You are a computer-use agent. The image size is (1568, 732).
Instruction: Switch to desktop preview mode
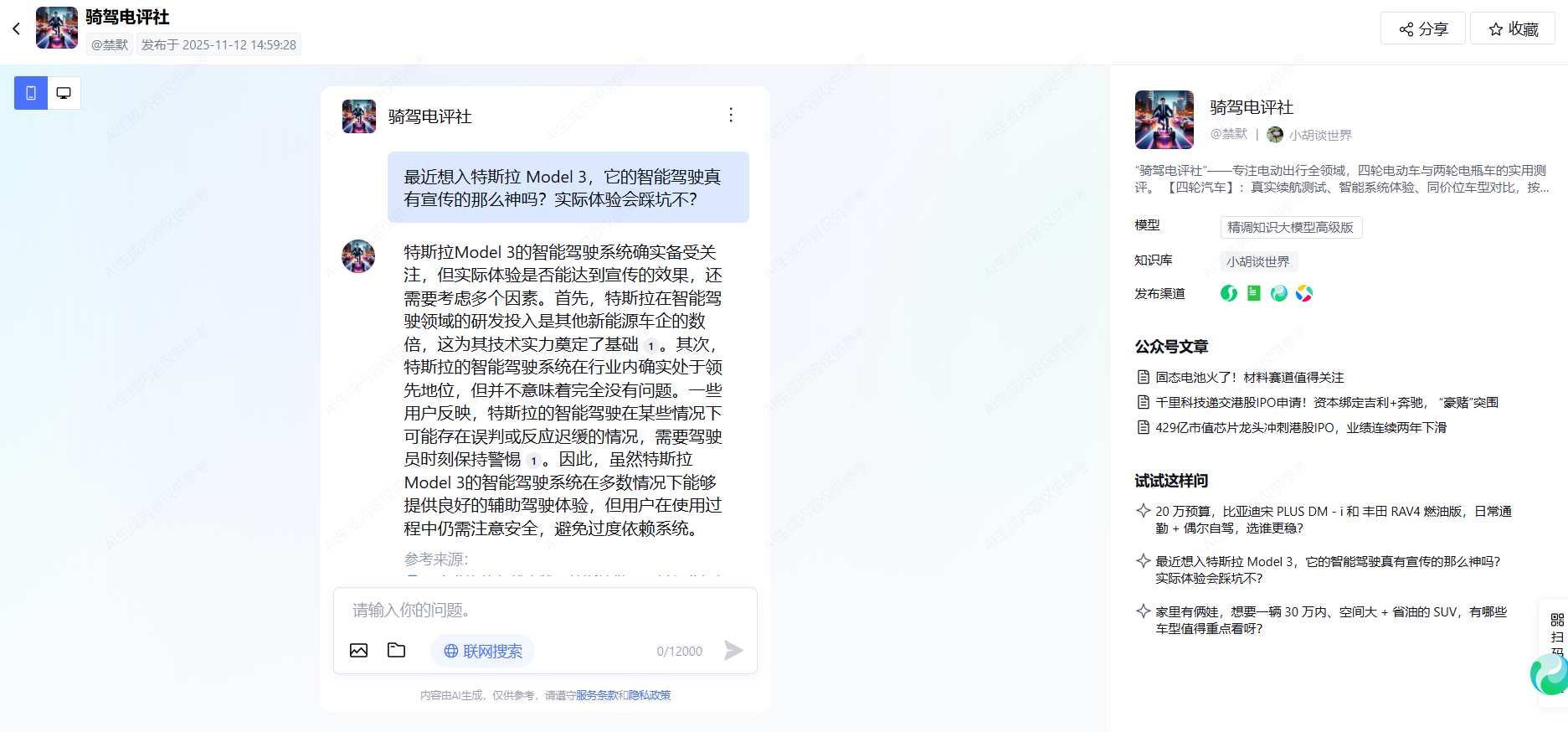tap(64, 93)
